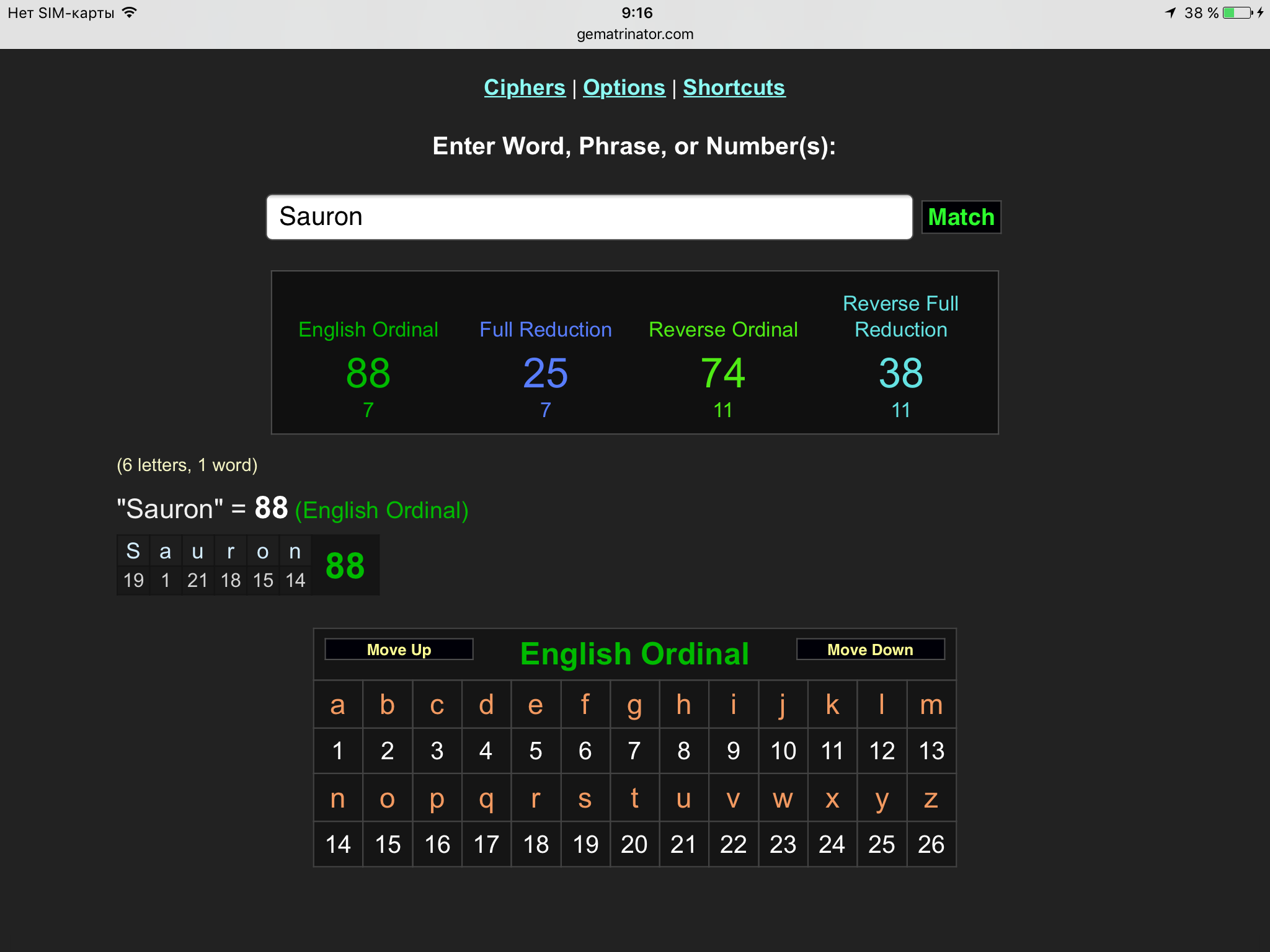Tap the Wi-Fi status icon
Screen dimensions: 1270x952
tap(129, 12)
